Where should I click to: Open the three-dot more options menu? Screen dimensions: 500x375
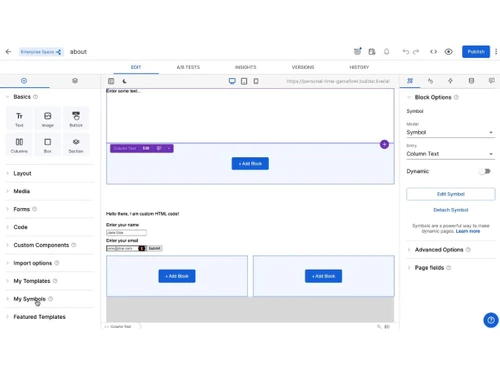[x=496, y=52]
